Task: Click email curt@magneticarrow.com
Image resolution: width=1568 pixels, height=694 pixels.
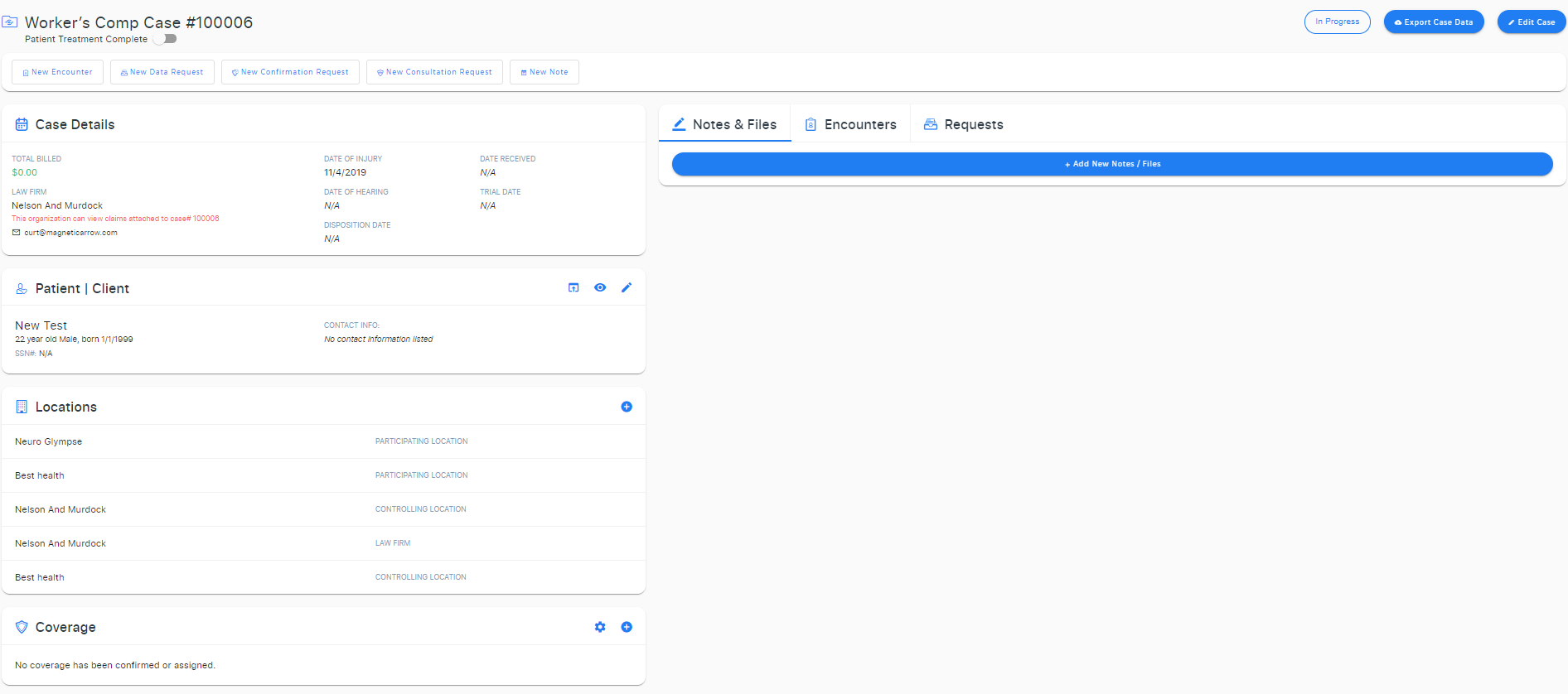Action: (70, 233)
